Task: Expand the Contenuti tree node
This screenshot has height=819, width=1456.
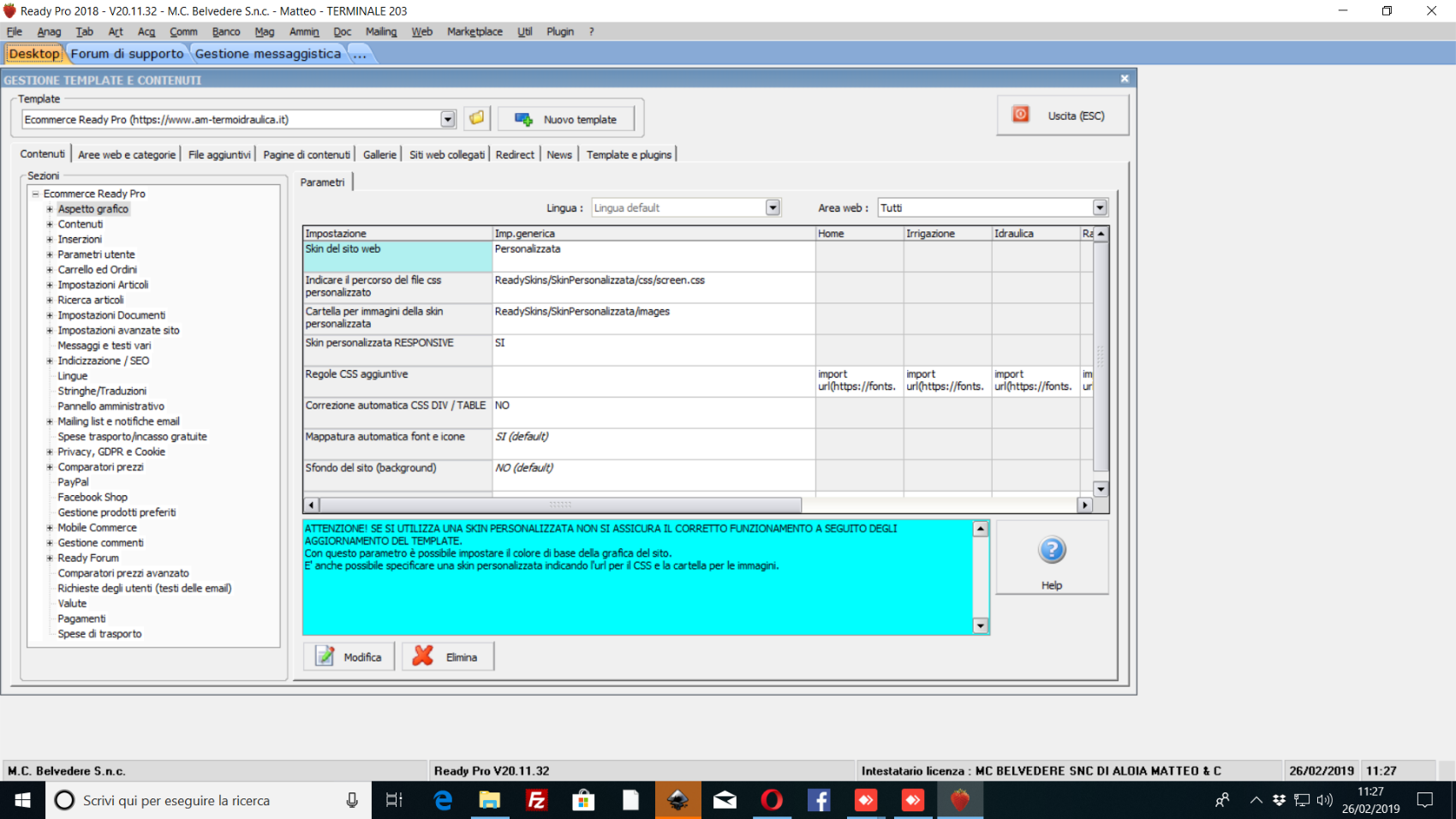Action: pos(50,224)
